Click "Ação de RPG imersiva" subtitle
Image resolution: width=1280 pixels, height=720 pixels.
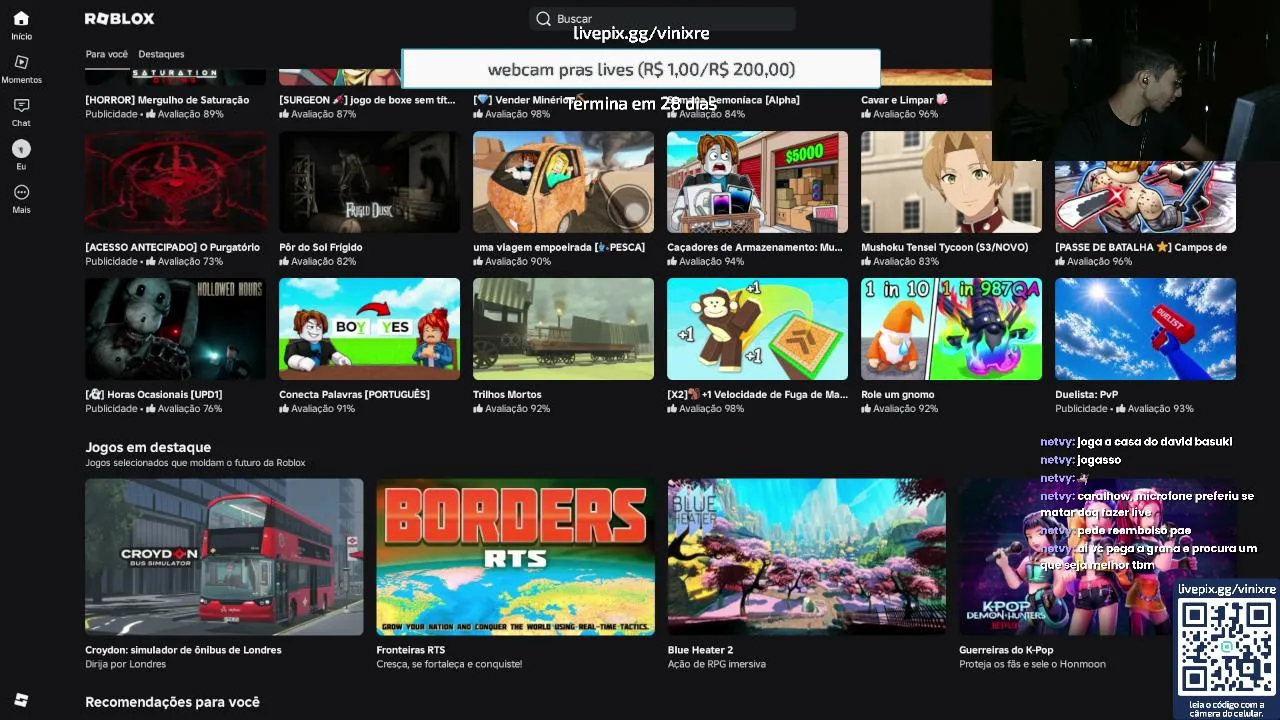(716, 664)
